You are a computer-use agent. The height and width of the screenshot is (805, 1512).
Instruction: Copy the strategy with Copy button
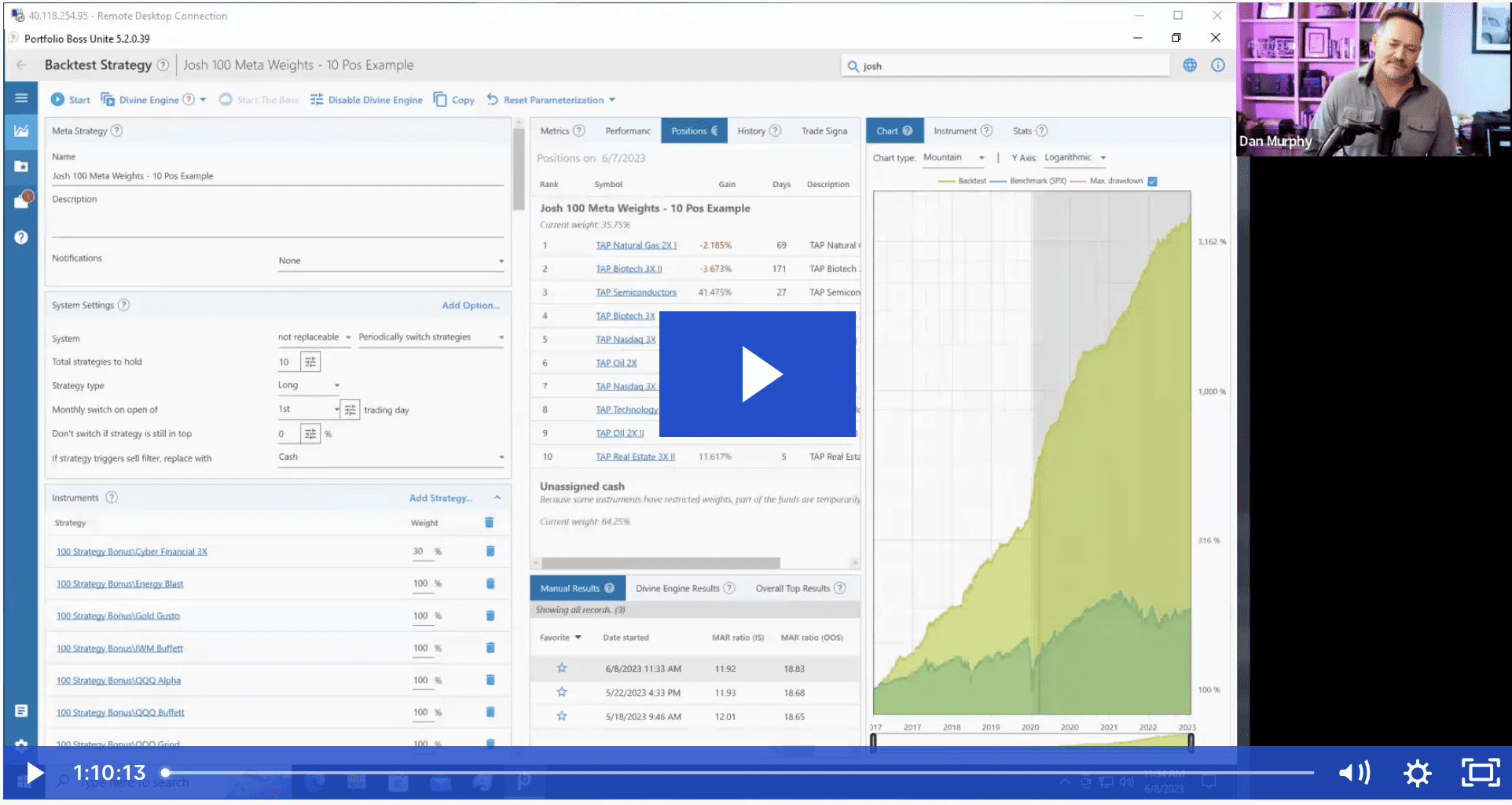[x=454, y=100]
